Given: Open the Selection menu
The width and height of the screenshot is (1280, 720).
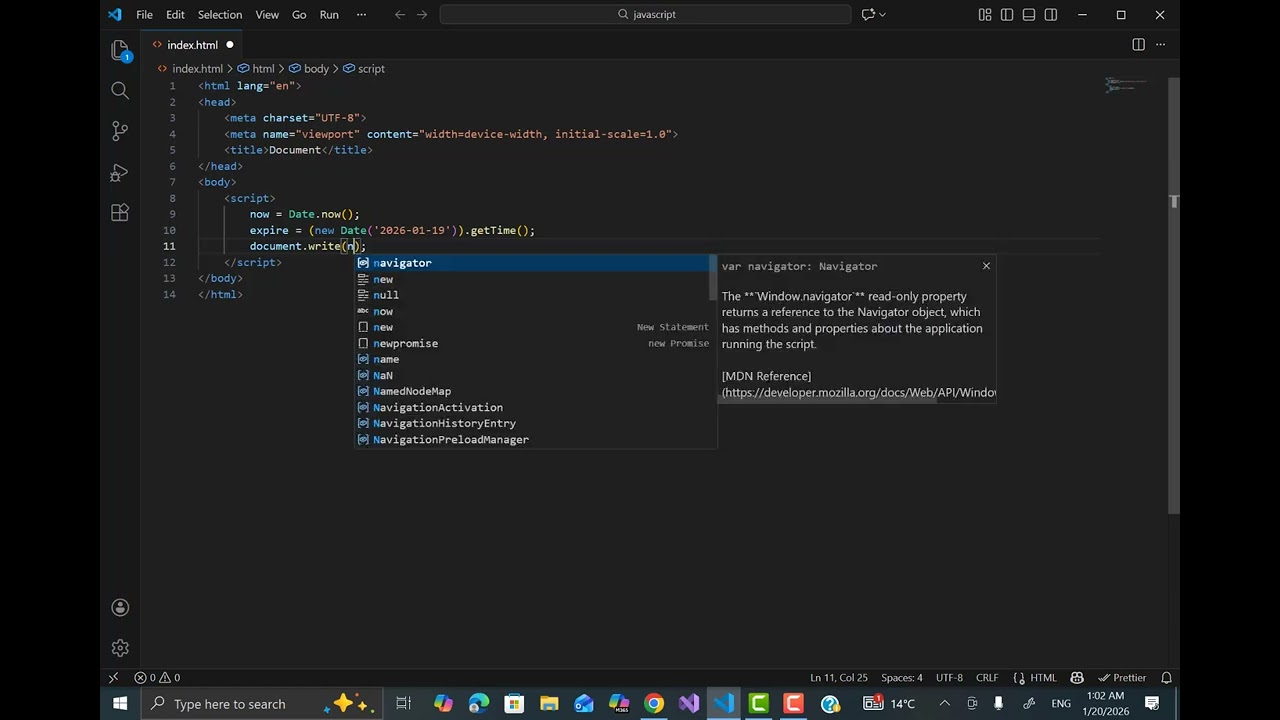Looking at the screenshot, I should tap(220, 15).
